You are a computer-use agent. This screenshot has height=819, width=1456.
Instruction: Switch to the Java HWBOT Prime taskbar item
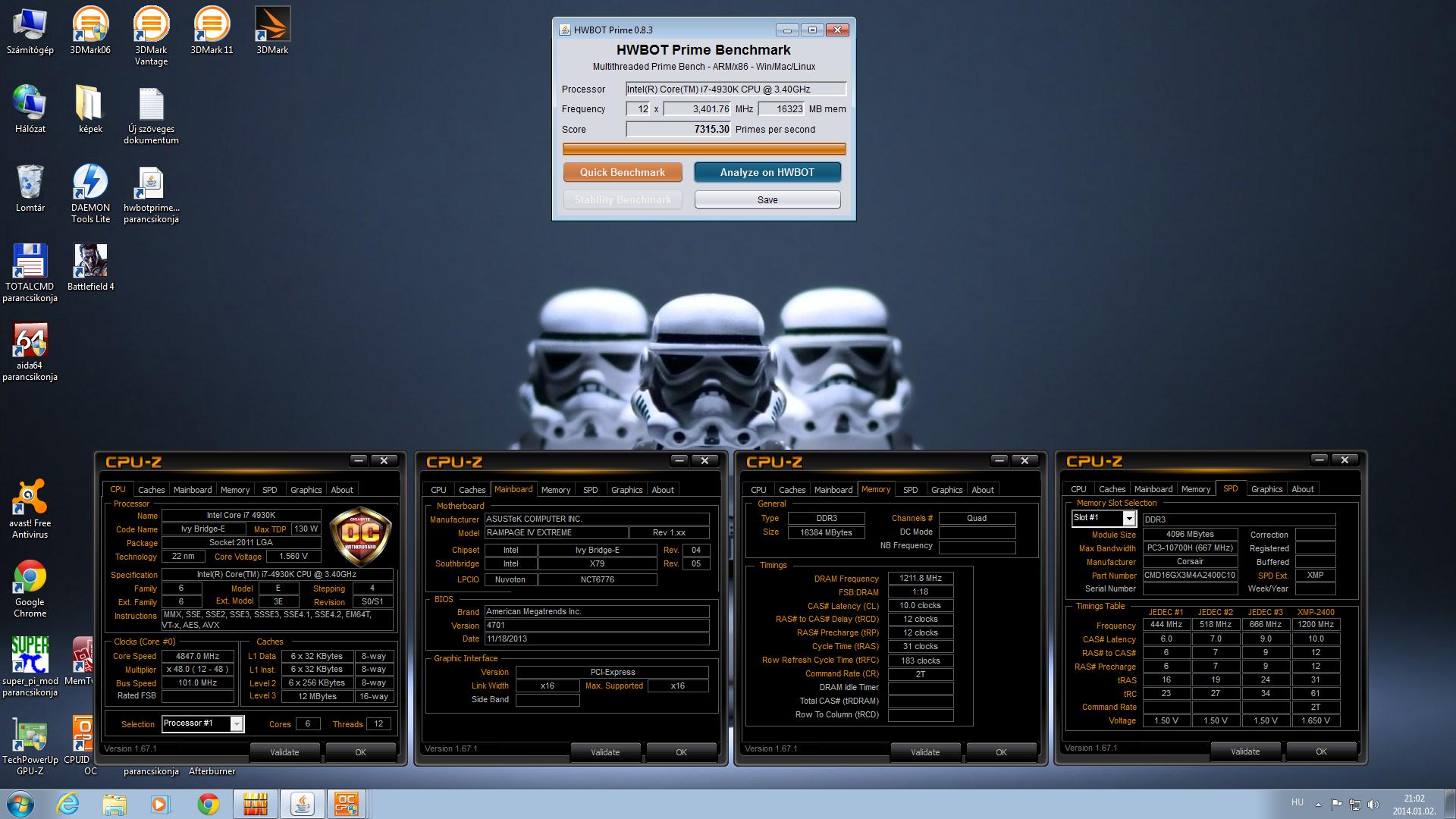point(302,804)
